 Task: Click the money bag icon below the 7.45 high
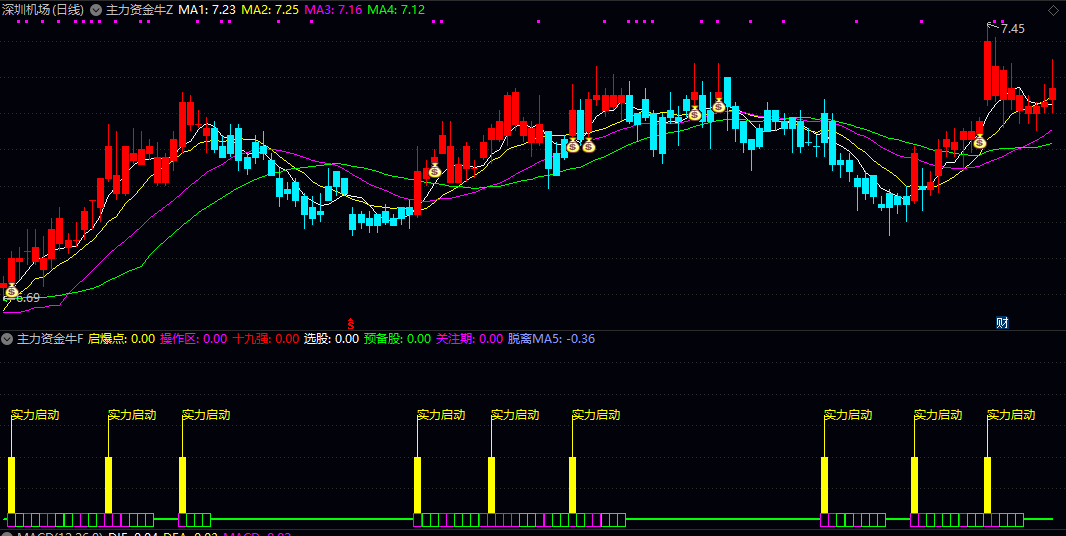(x=980, y=142)
